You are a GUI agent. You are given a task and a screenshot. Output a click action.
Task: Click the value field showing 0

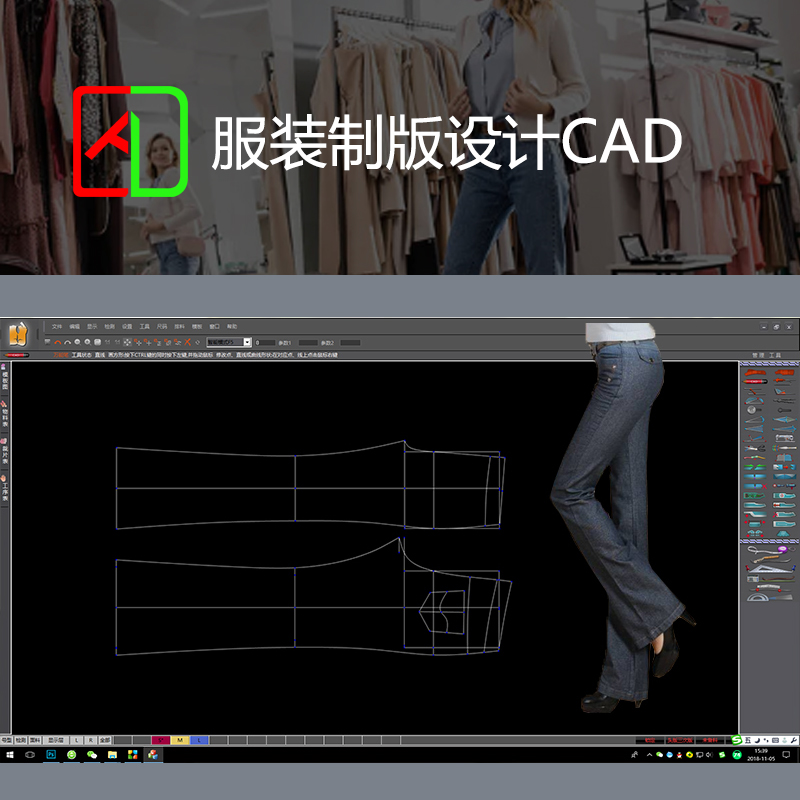tap(265, 342)
